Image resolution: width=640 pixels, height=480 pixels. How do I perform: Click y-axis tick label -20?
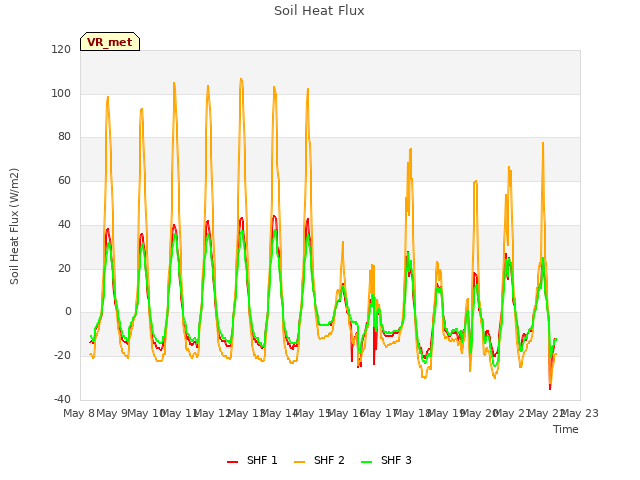click(x=62, y=356)
